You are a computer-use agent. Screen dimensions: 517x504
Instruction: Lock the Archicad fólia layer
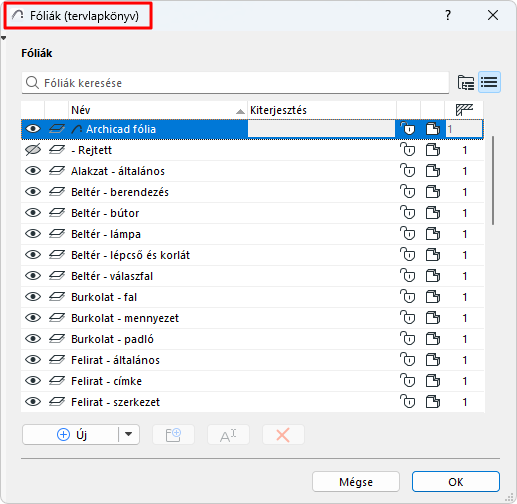[x=408, y=129]
